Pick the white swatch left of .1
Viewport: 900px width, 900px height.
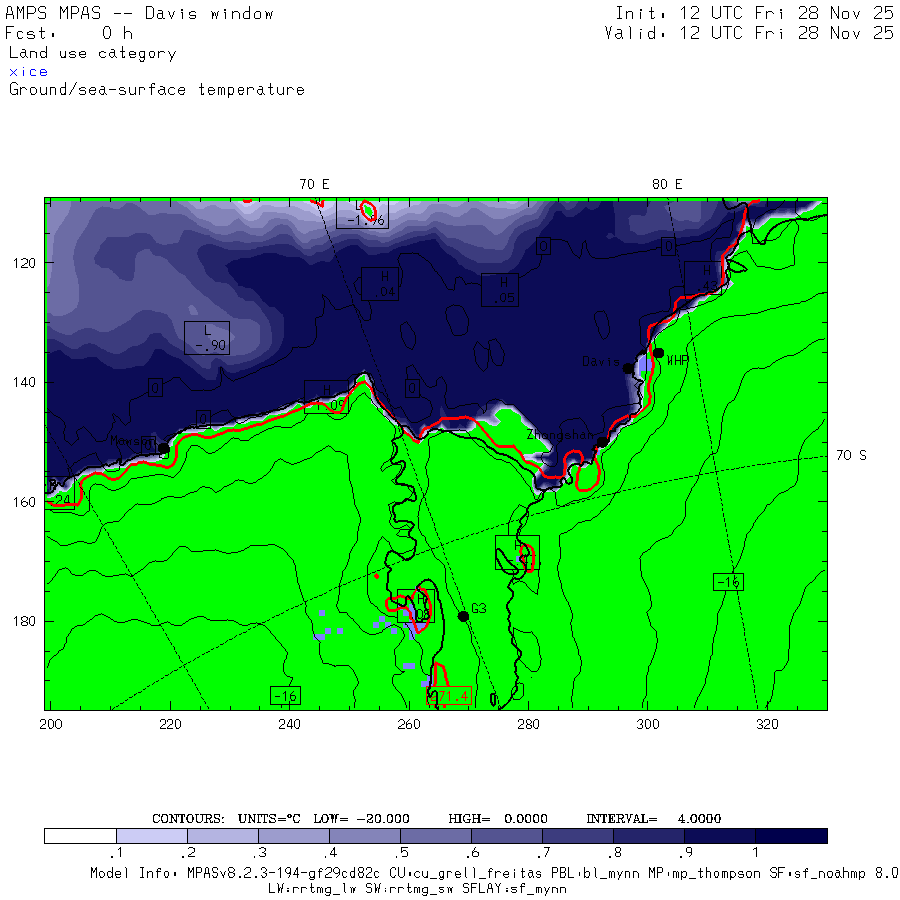click(80, 836)
